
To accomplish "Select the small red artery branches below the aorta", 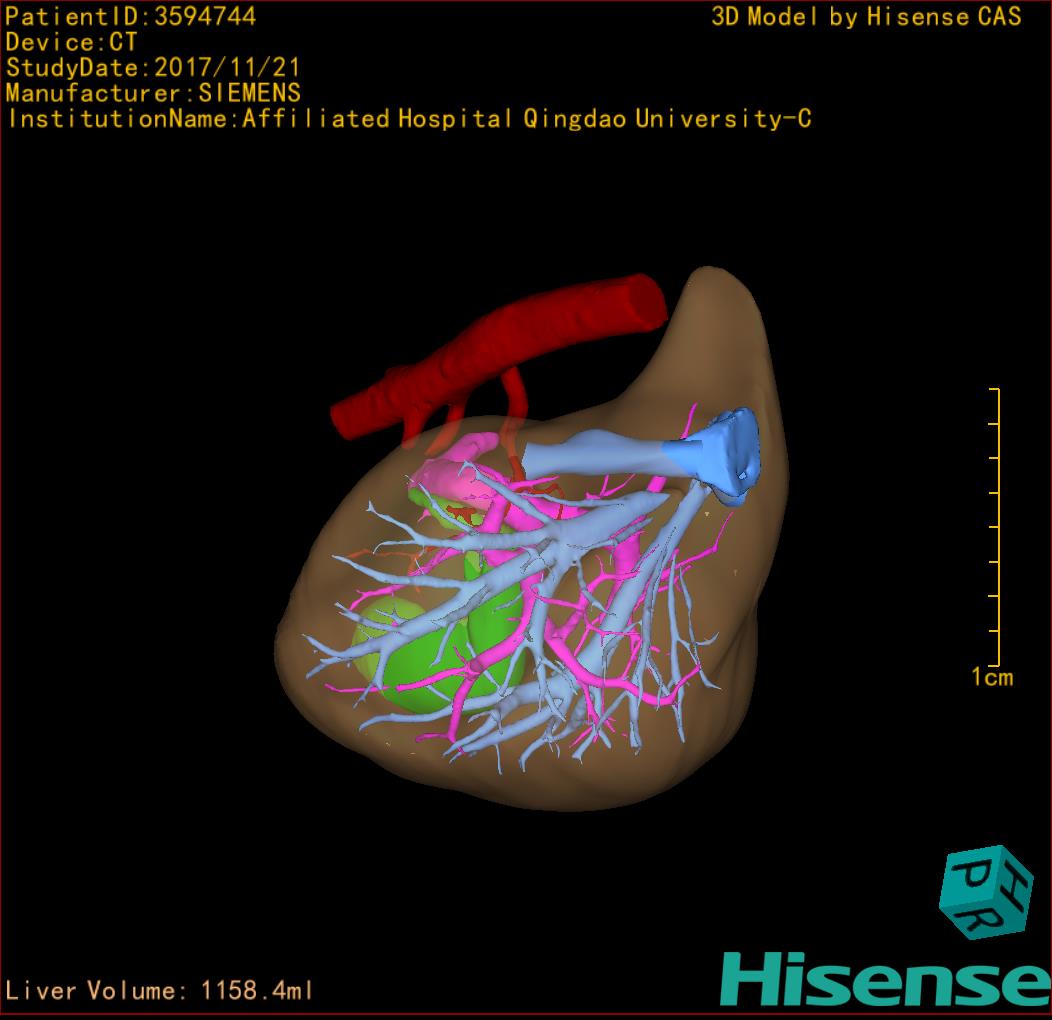I will 511,388.
